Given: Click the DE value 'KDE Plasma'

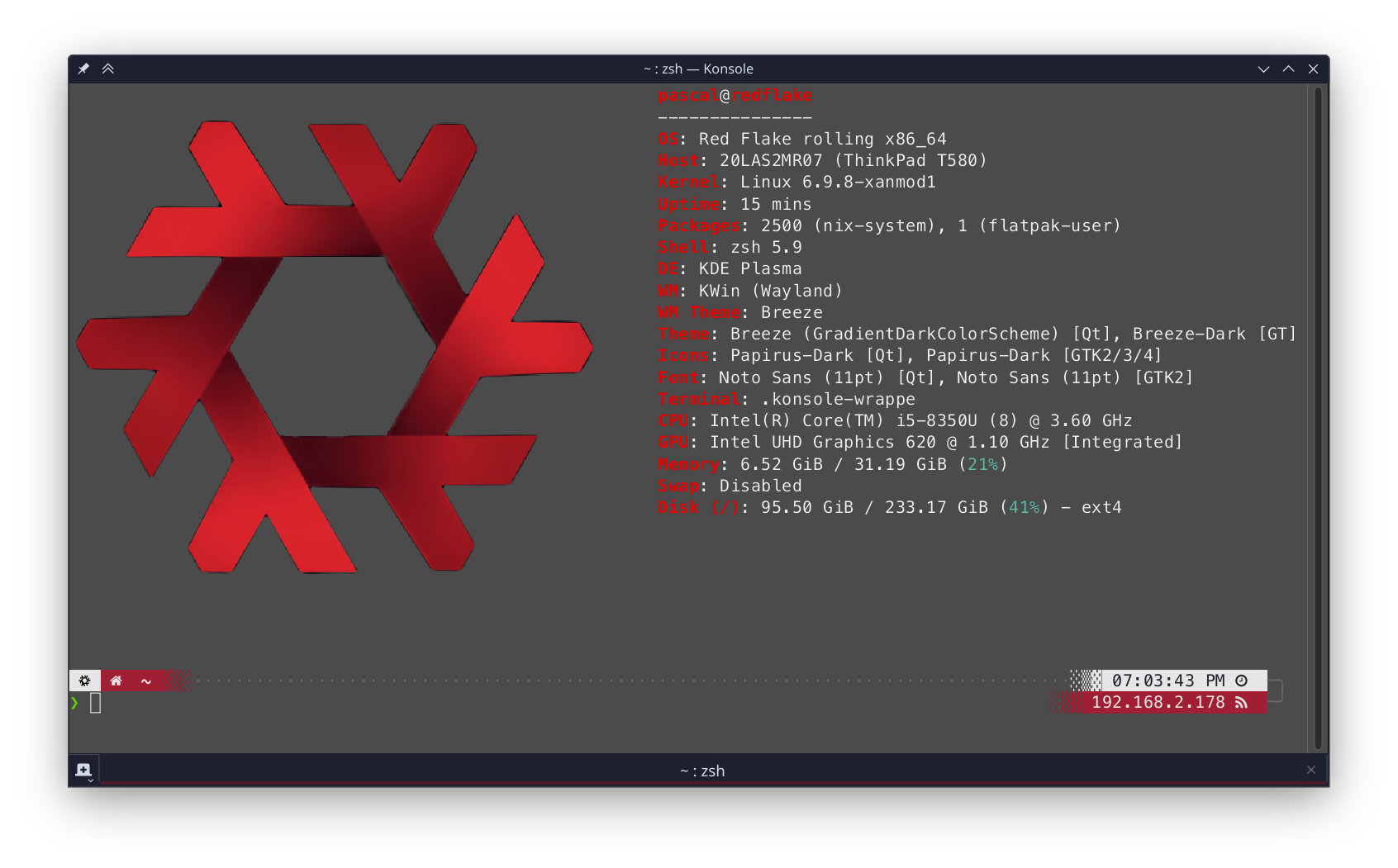Looking at the screenshot, I should [x=750, y=268].
